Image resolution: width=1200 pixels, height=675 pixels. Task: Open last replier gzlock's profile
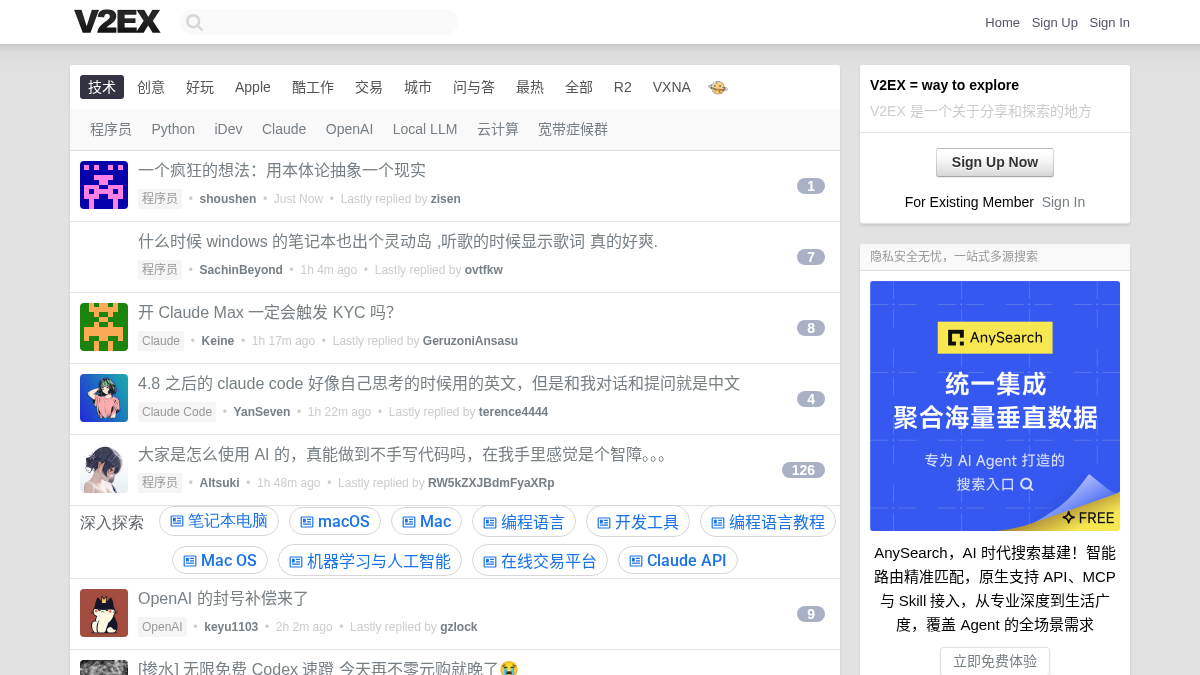pos(459,627)
